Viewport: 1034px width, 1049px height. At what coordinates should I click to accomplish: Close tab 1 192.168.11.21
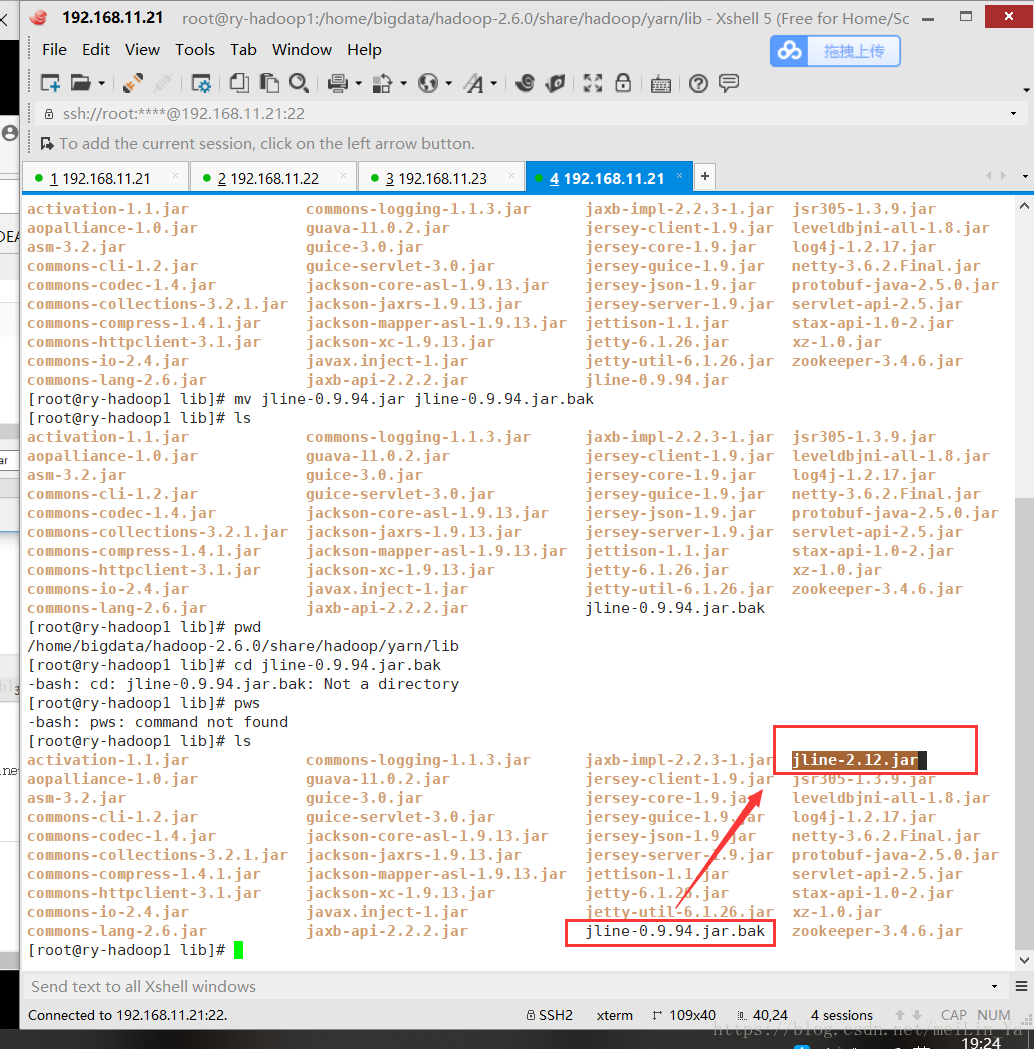[x=175, y=176]
